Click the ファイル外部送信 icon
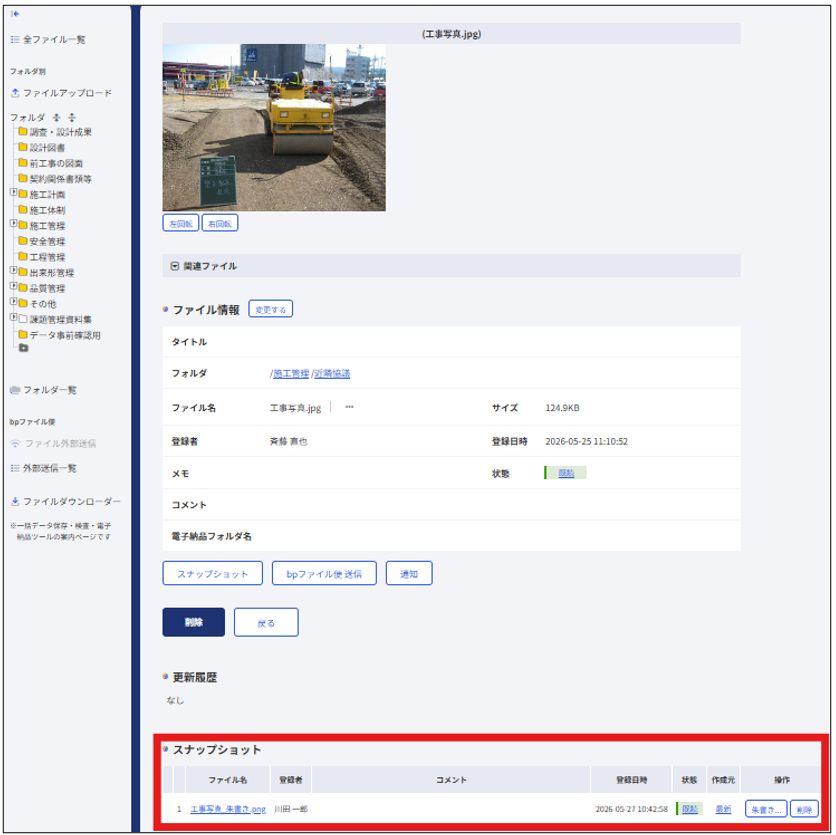This screenshot has height=835, width=836. (15, 444)
